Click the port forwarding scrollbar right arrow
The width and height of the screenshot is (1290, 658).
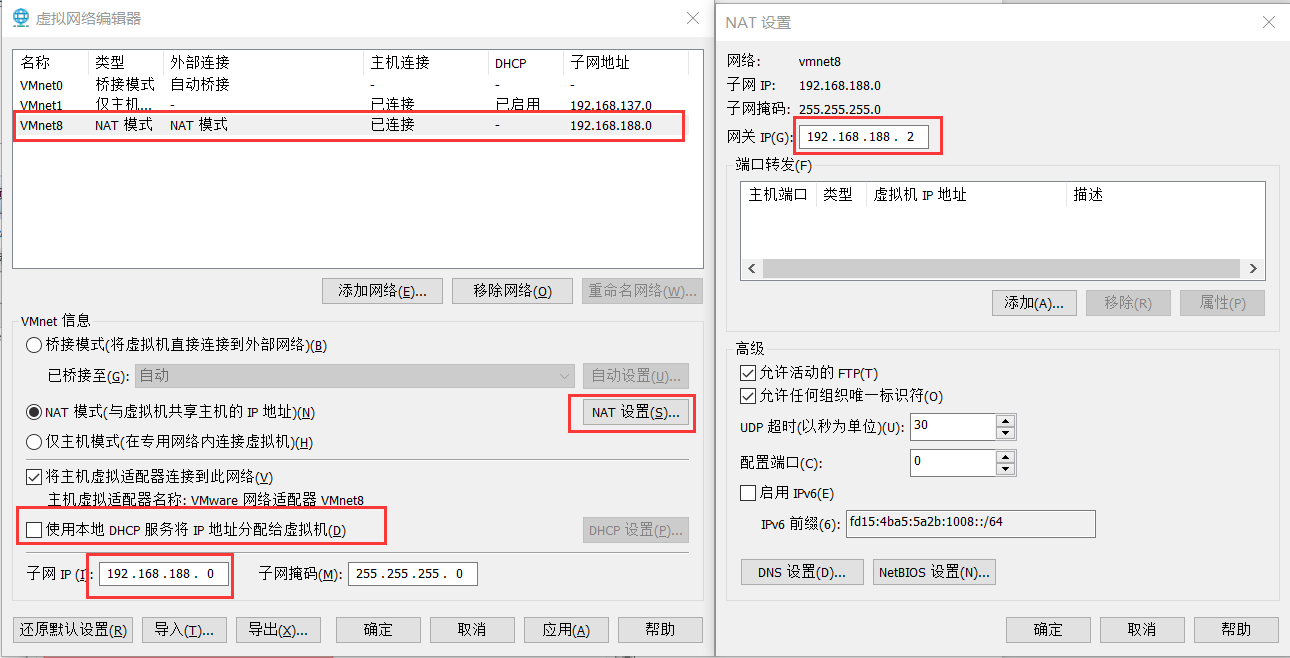[x=1254, y=269]
